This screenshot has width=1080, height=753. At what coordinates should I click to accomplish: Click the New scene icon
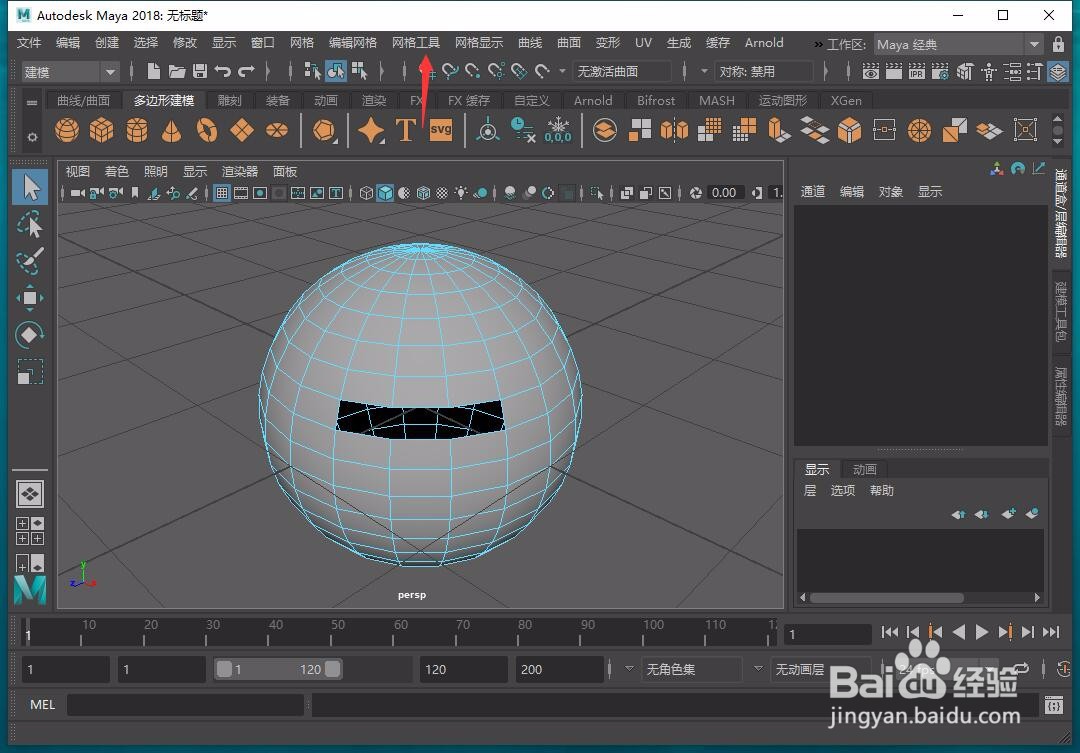[x=154, y=71]
